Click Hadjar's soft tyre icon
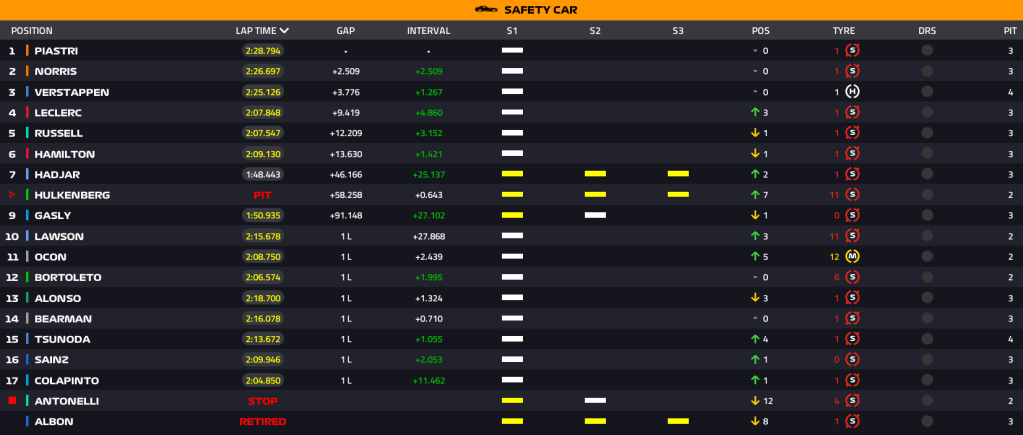 [852, 174]
